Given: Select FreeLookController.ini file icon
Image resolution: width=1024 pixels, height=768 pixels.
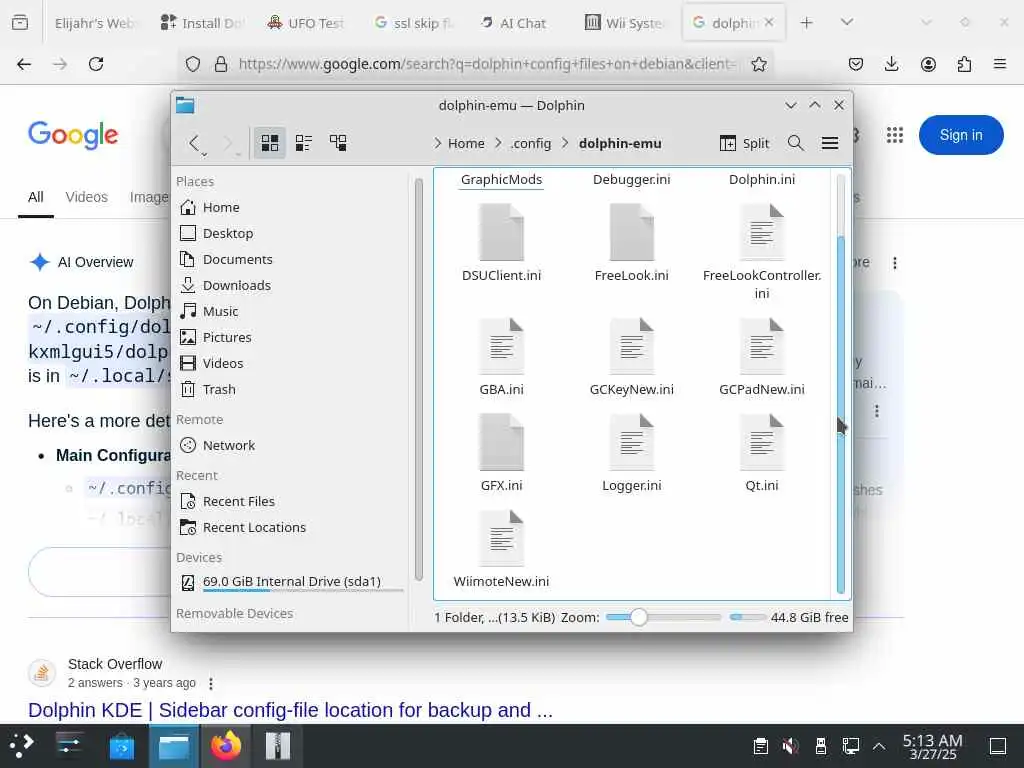Looking at the screenshot, I should (x=761, y=232).
